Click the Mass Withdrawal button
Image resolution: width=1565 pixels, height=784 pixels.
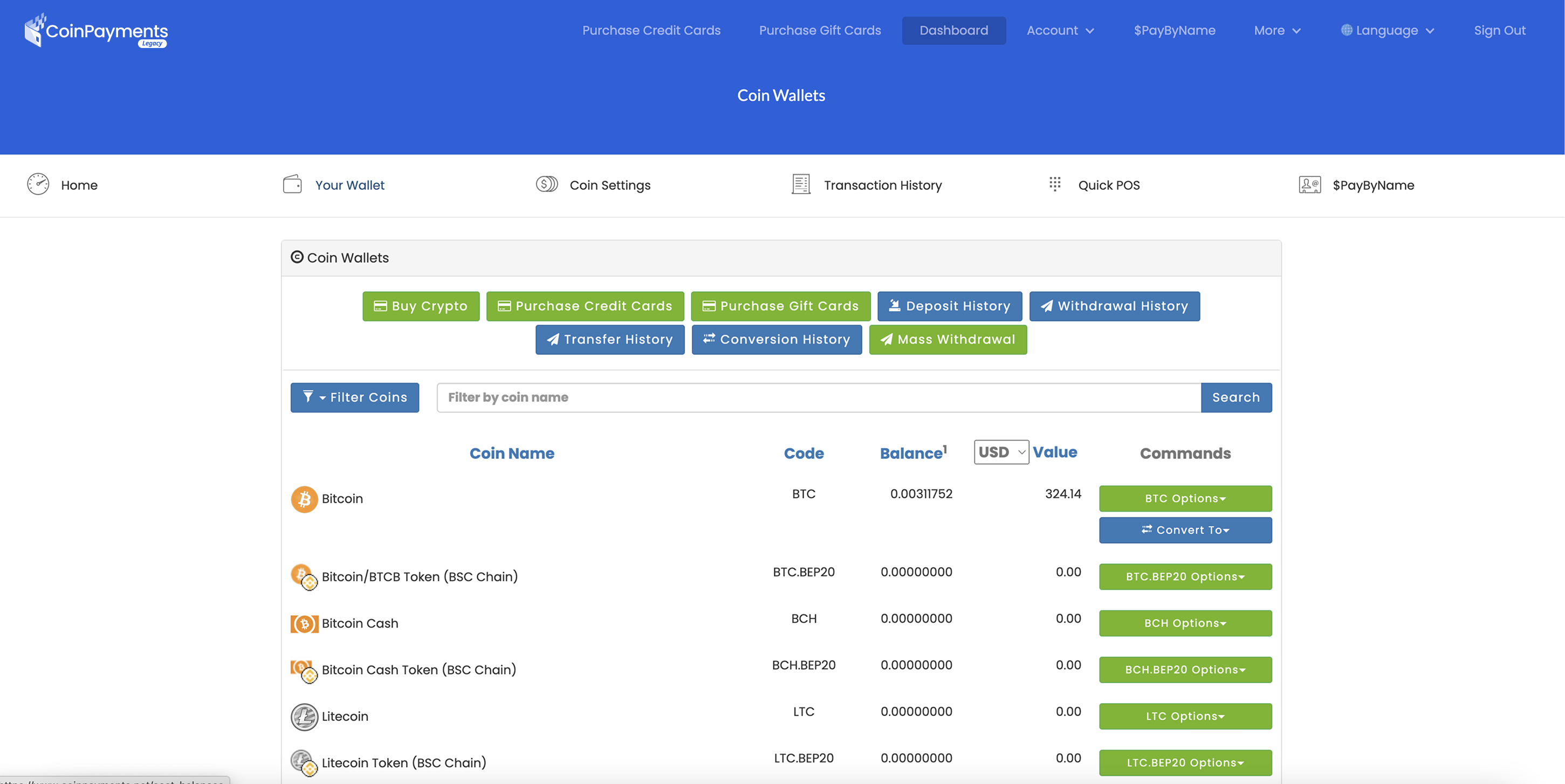coord(948,340)
